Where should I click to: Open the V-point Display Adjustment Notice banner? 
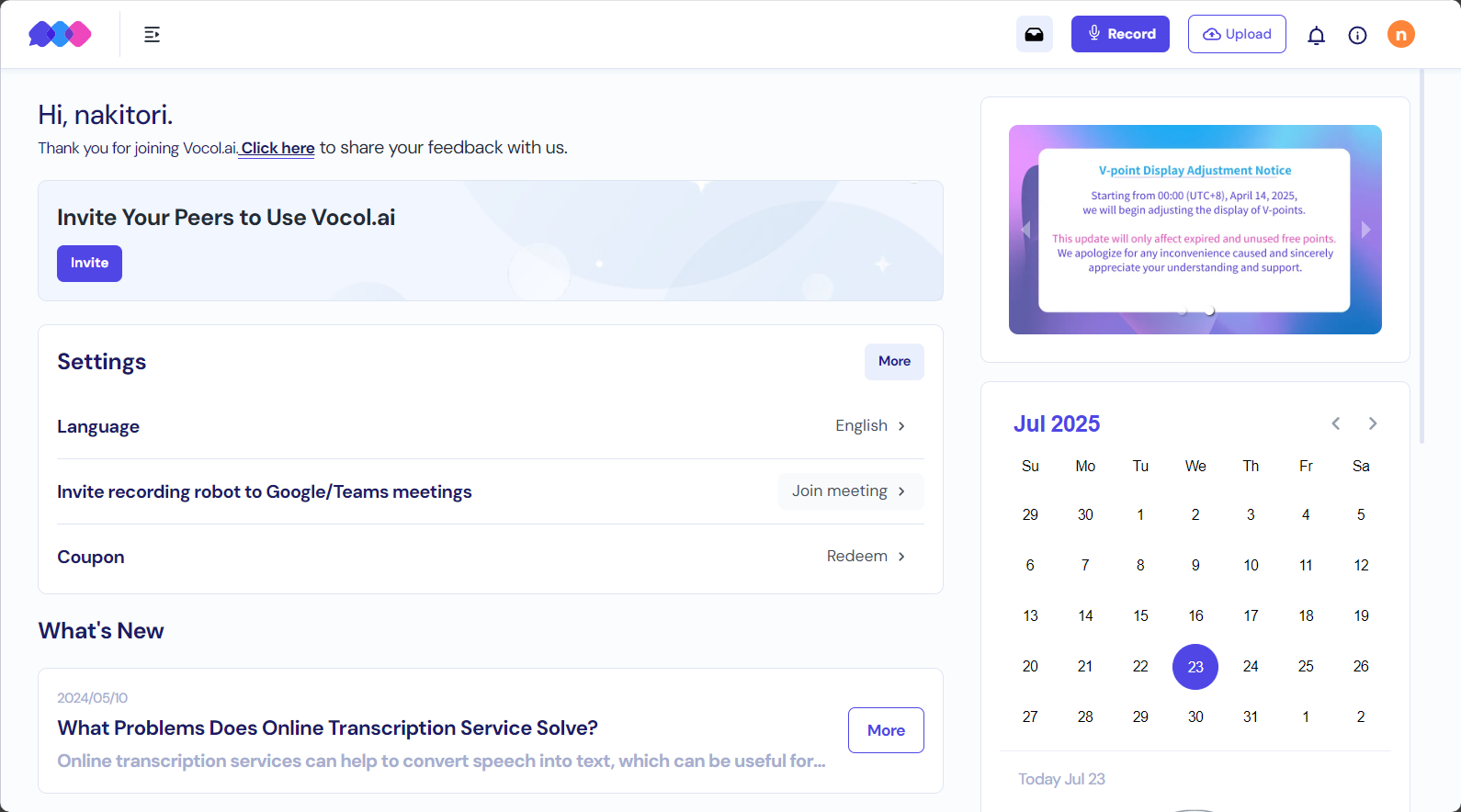(1195, 230)
